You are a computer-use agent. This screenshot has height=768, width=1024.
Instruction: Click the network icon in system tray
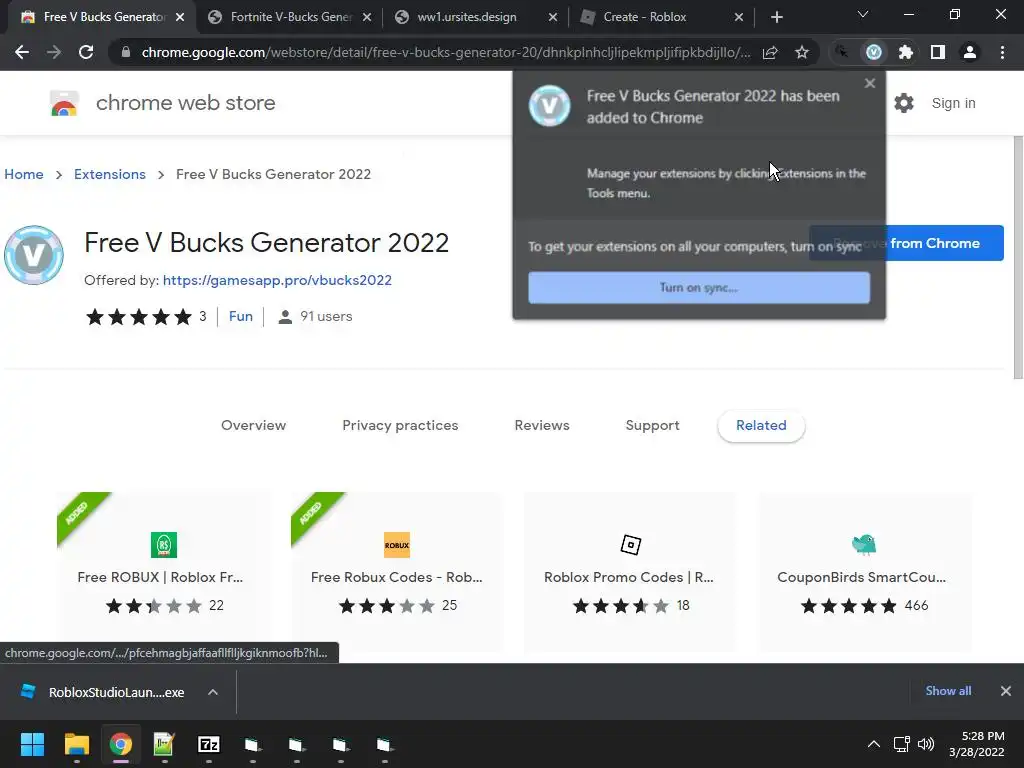[x=902, y=744]
